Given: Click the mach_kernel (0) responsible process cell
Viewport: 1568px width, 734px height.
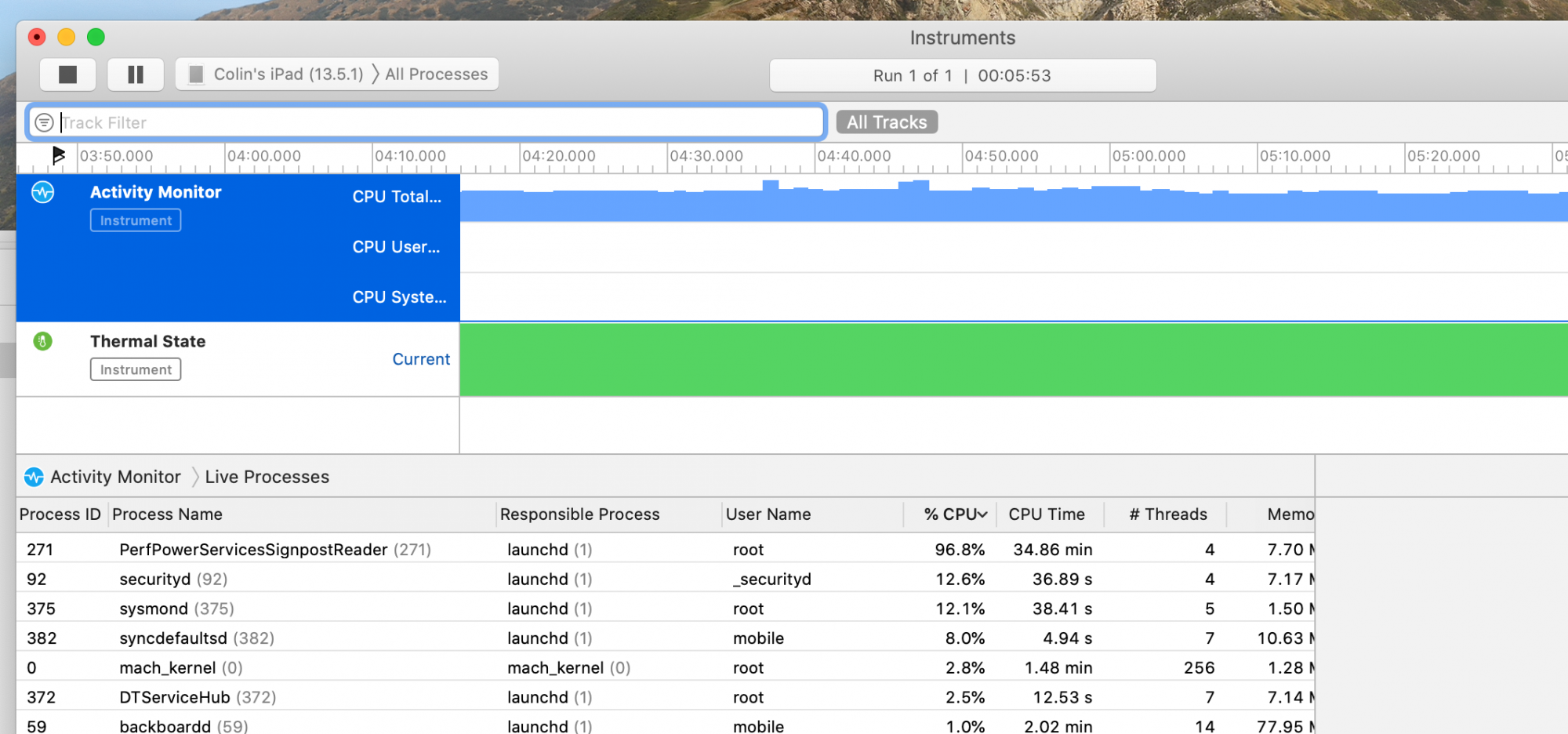Looking at the screenshot, I should tap(568, 668).
